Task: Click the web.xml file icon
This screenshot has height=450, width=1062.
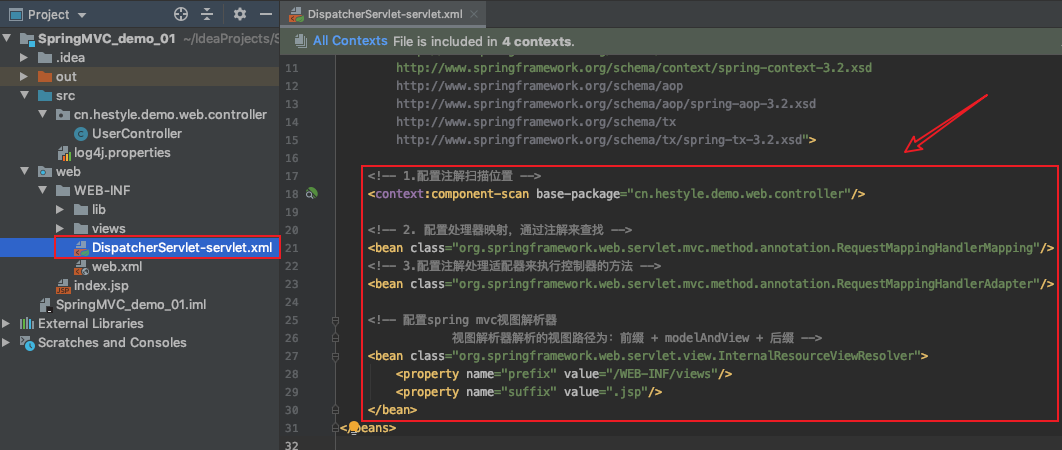Action: pos(81,267)
